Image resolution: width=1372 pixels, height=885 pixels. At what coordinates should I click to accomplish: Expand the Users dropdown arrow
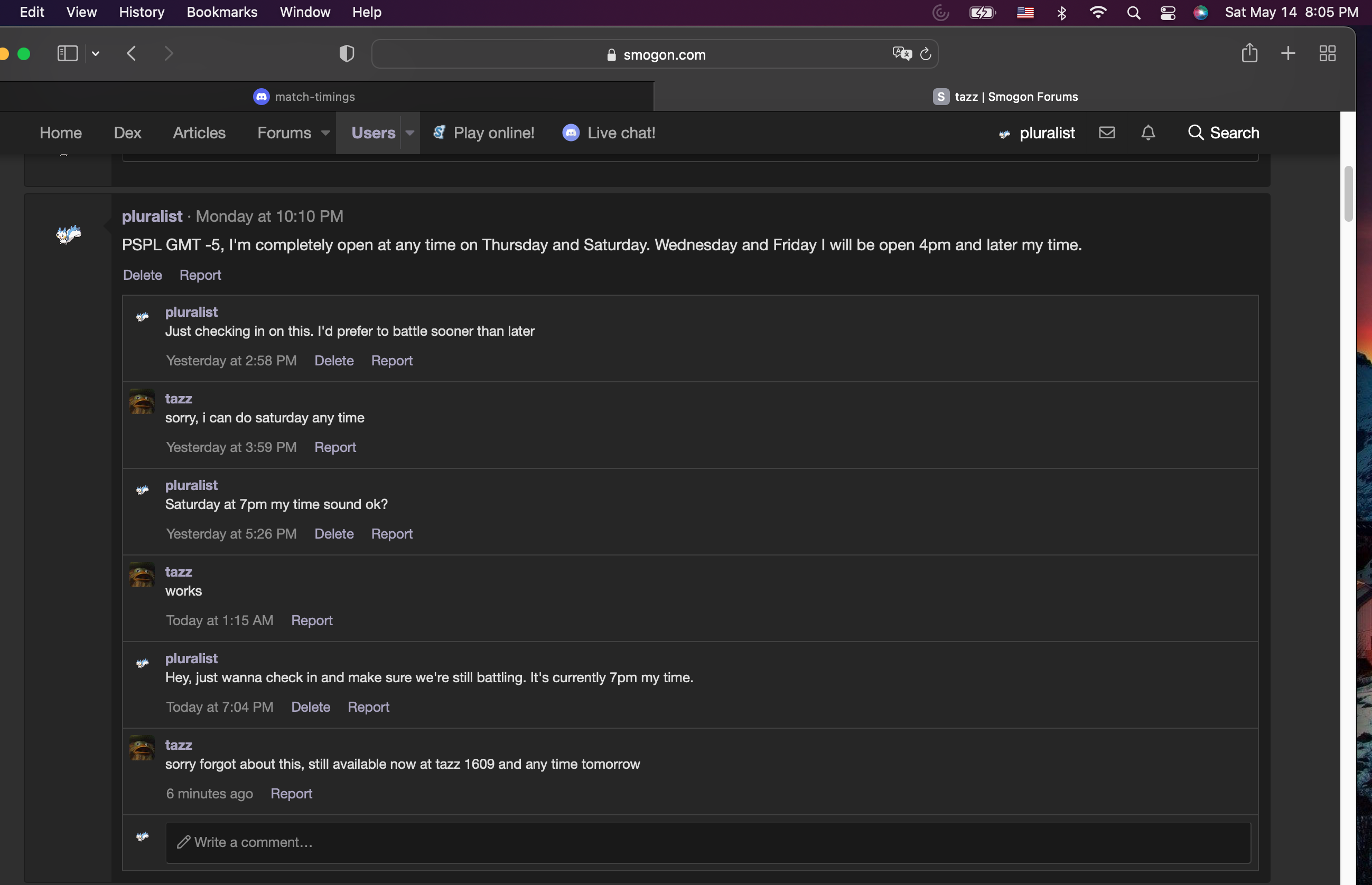(x=410, y=133)
